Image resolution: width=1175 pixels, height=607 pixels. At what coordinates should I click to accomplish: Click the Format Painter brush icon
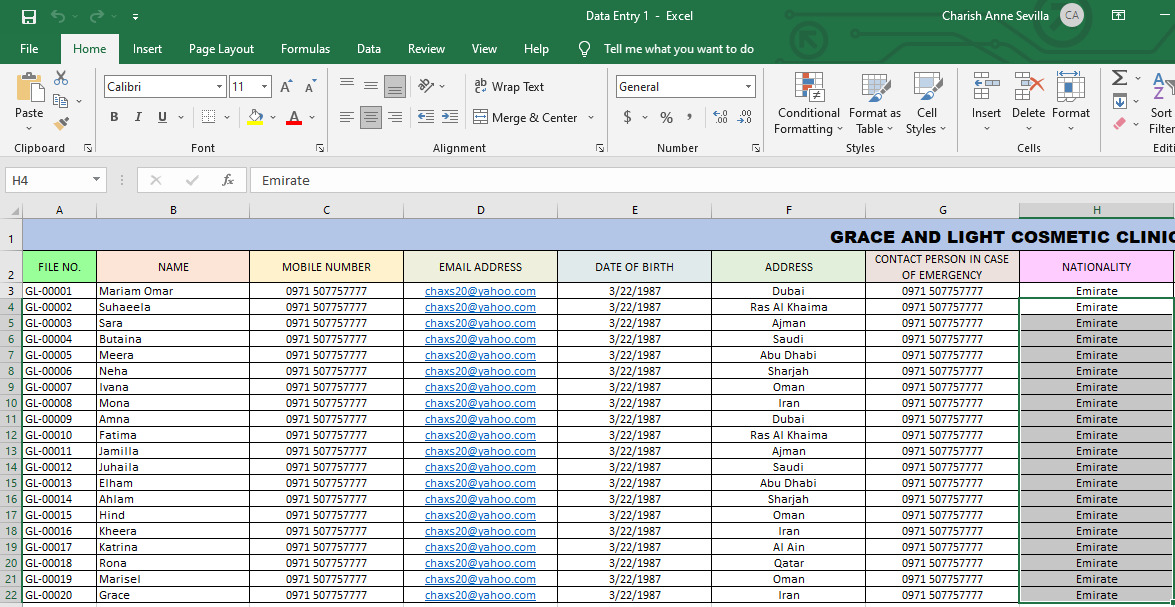click(61, 124)
